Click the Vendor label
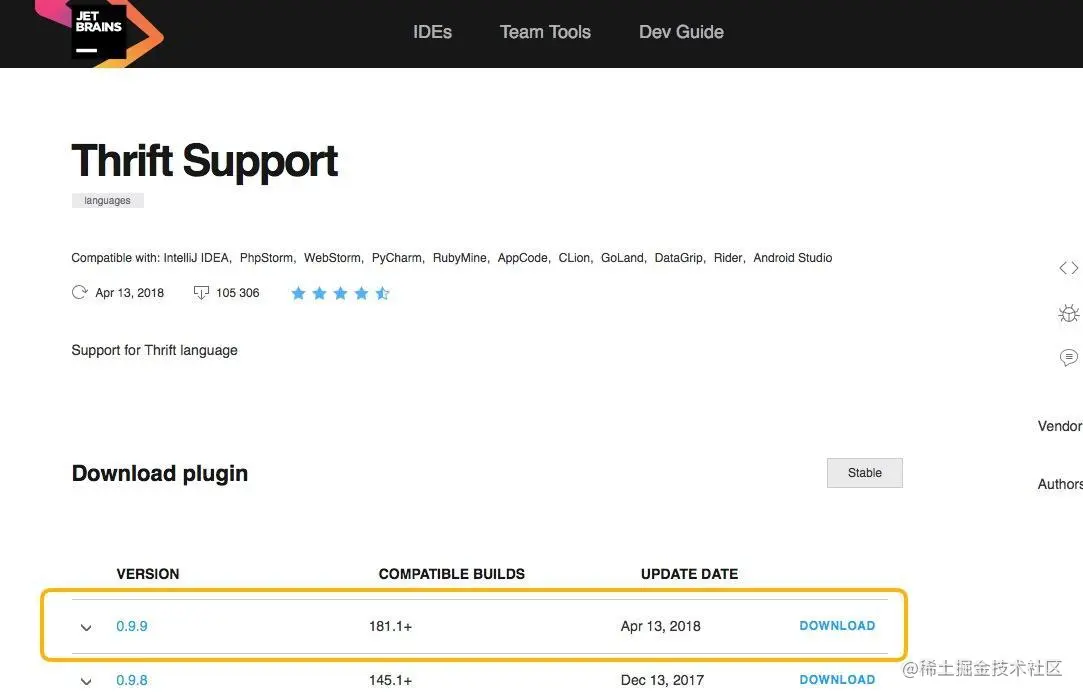This screenshot has height=699, width=1083. [1060, 426]
